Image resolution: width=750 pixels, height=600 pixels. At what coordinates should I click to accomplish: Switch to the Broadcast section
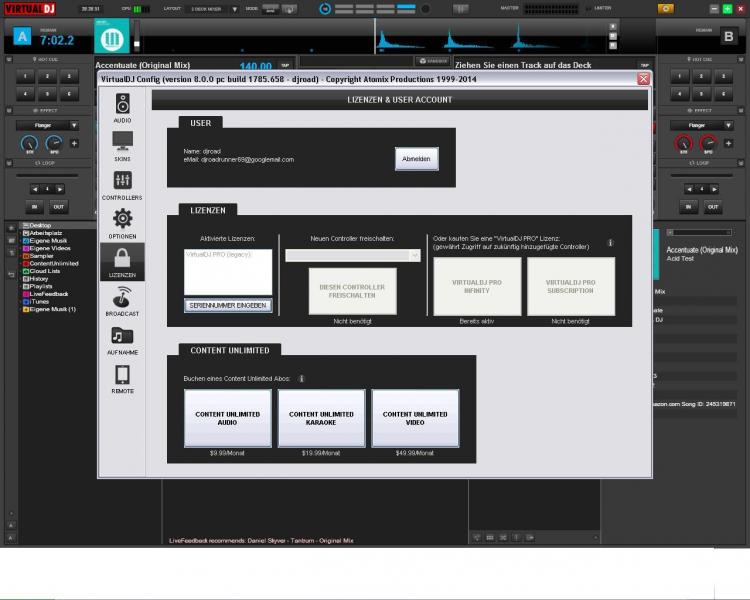click(x=122, y=301)
